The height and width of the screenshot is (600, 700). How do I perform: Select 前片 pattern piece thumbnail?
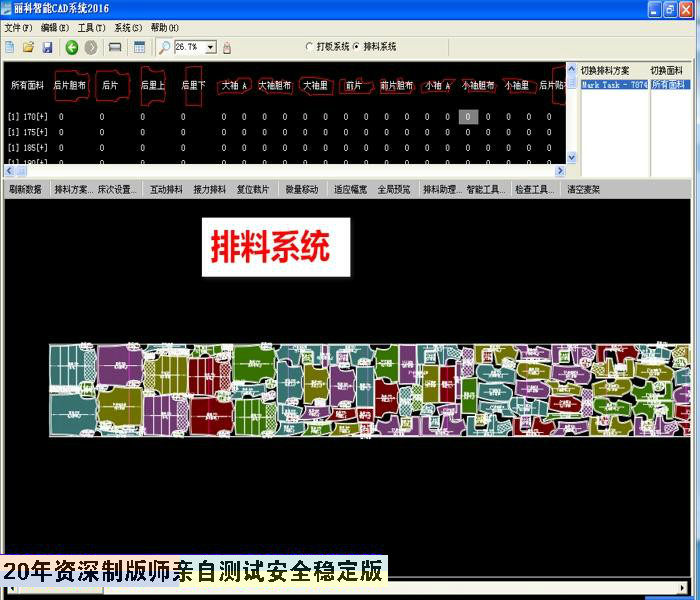click(x=355, y=85)
